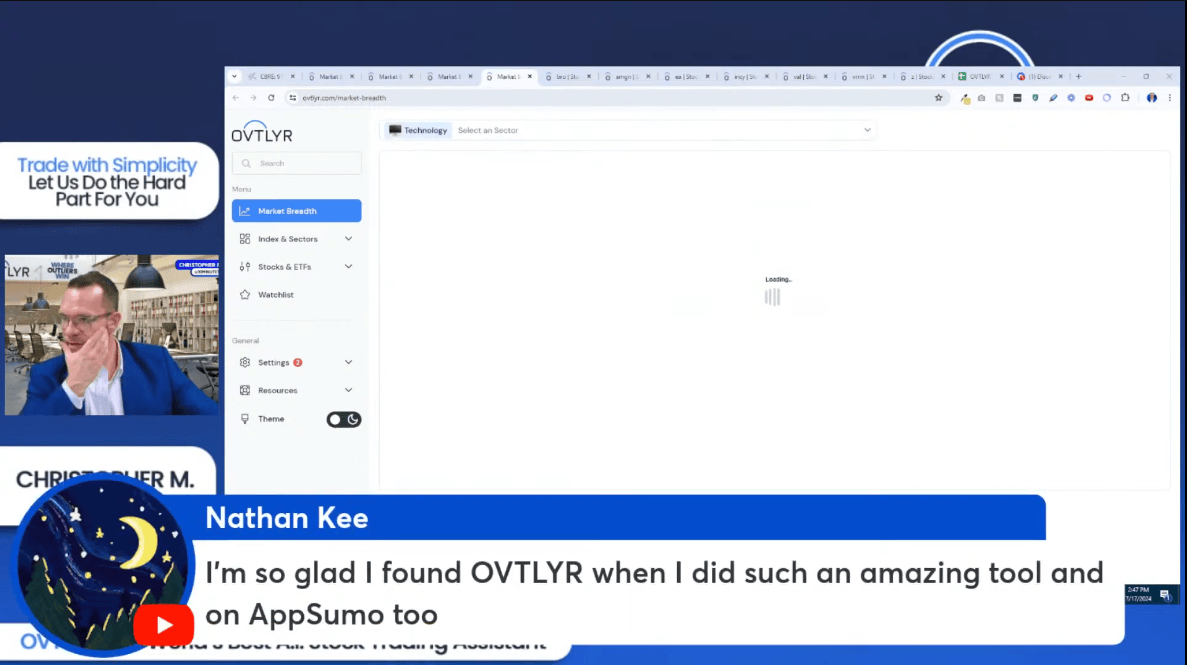Select the Market Breadth menu item
The image size is (1187, 665).
(x=297, y=211)
